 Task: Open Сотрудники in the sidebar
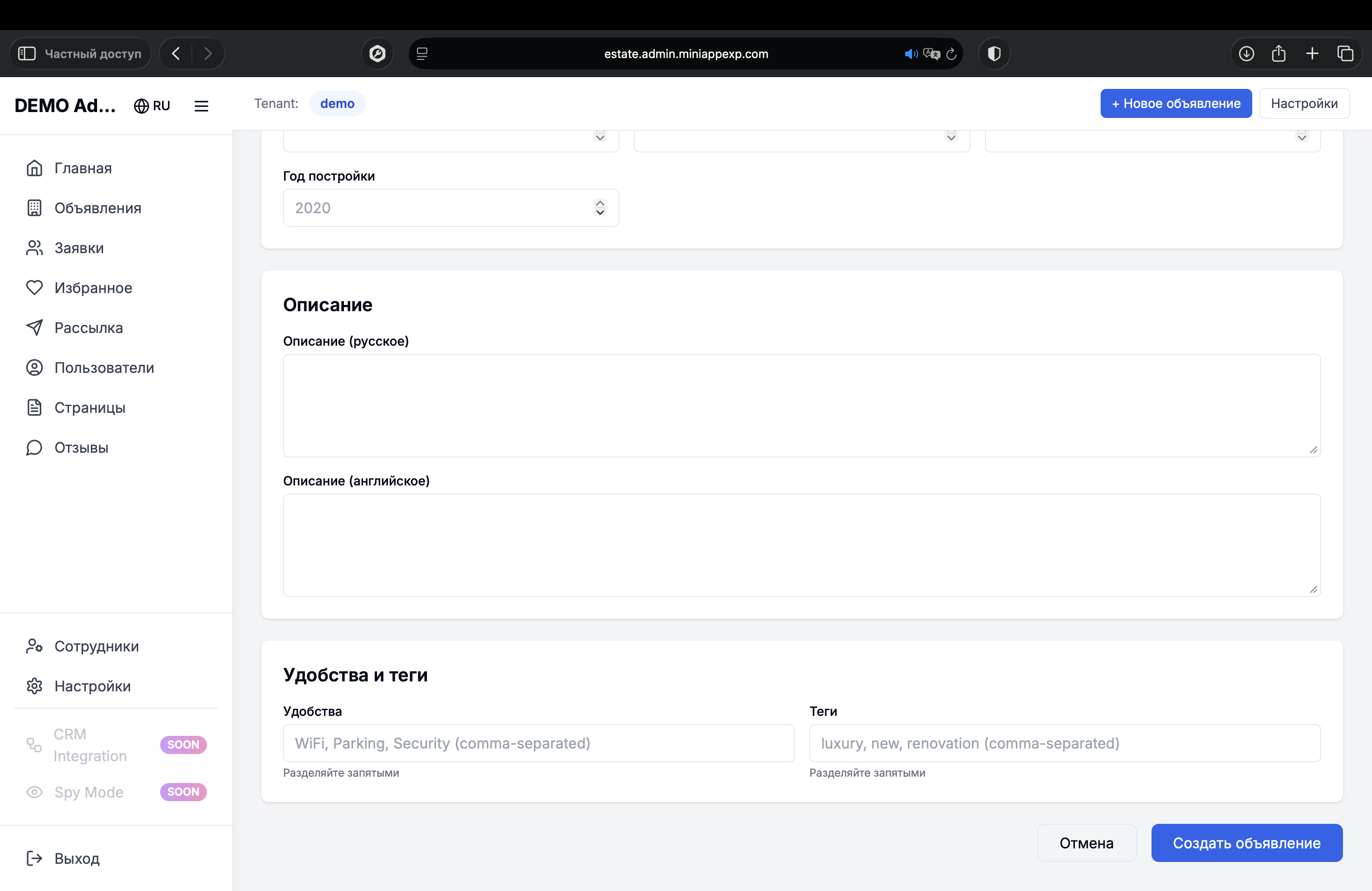(x=96, y=646)
